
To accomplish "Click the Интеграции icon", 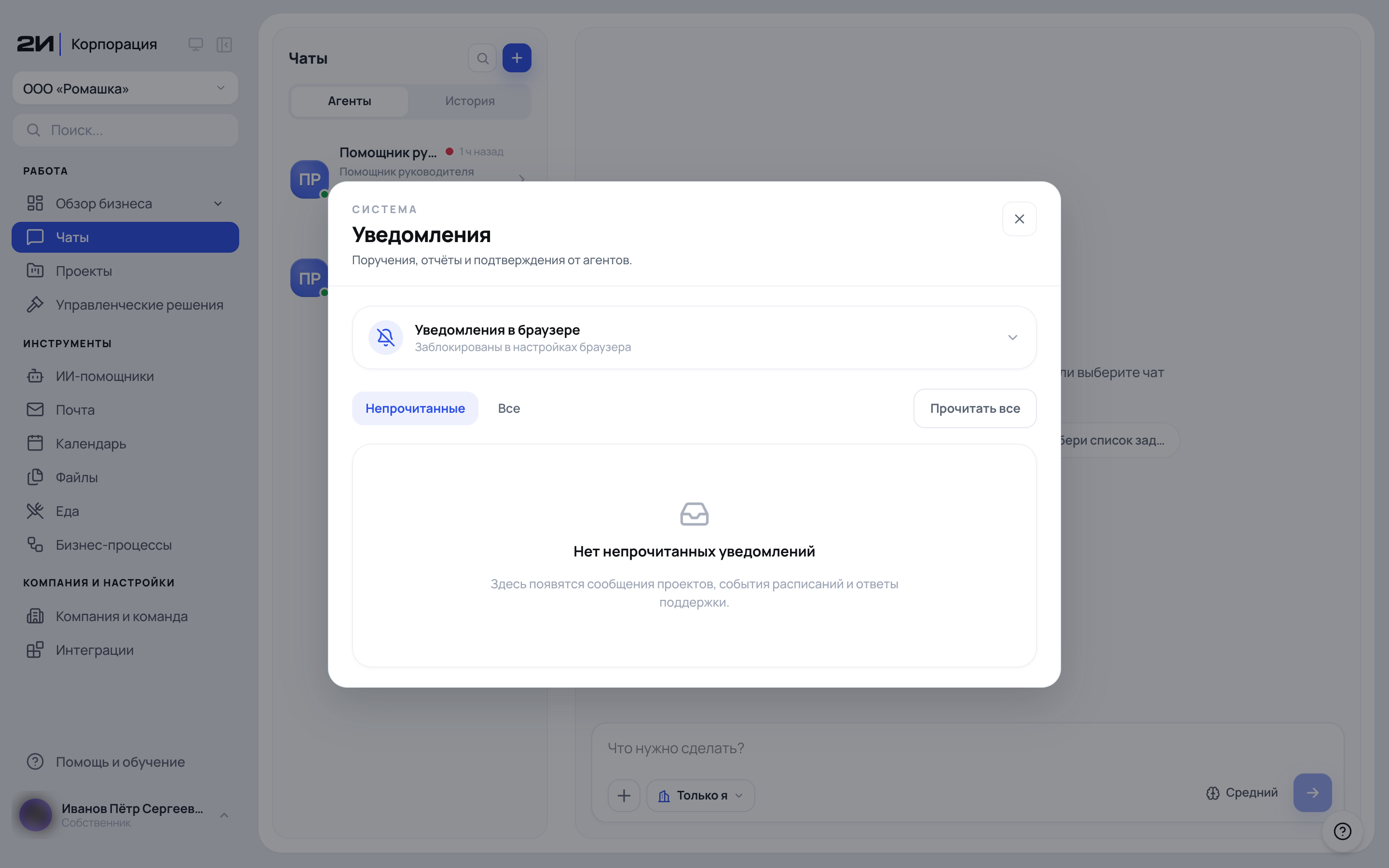I will pos(35,650).
